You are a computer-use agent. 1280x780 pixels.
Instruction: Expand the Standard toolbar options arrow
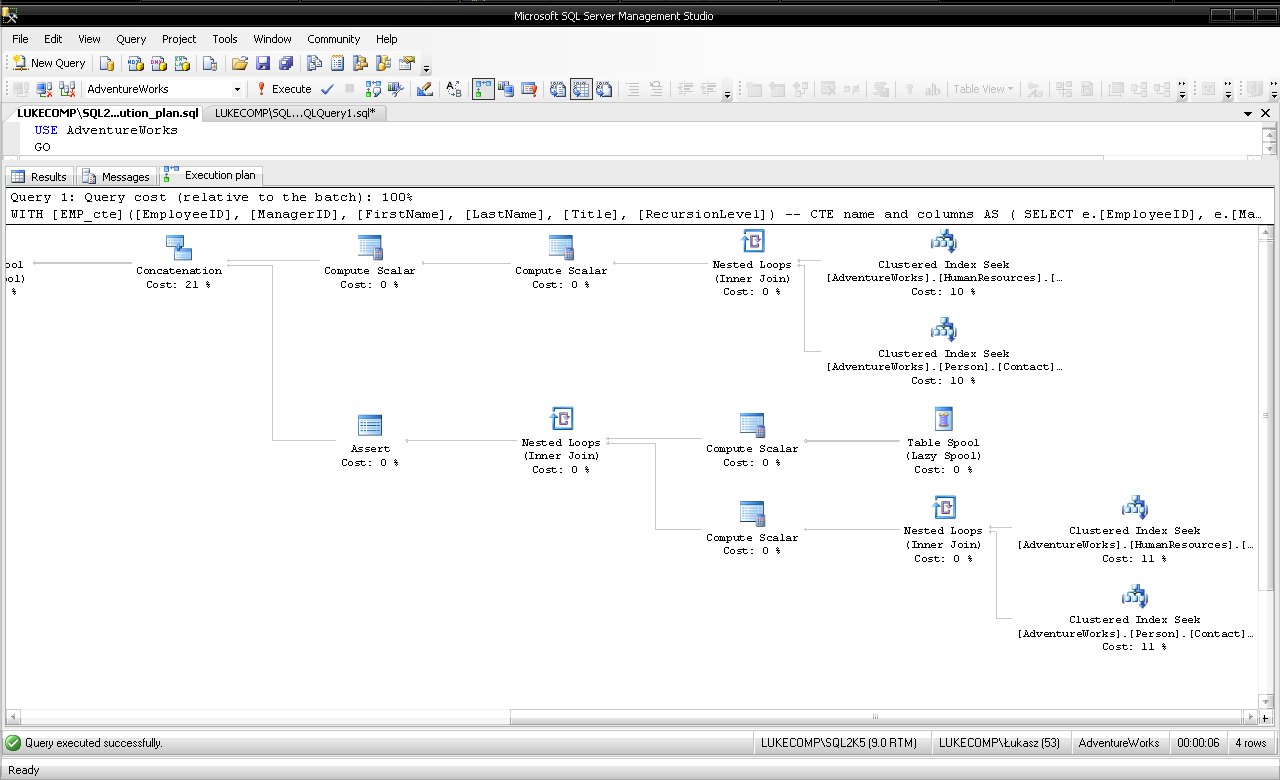[x=427, y=68]
